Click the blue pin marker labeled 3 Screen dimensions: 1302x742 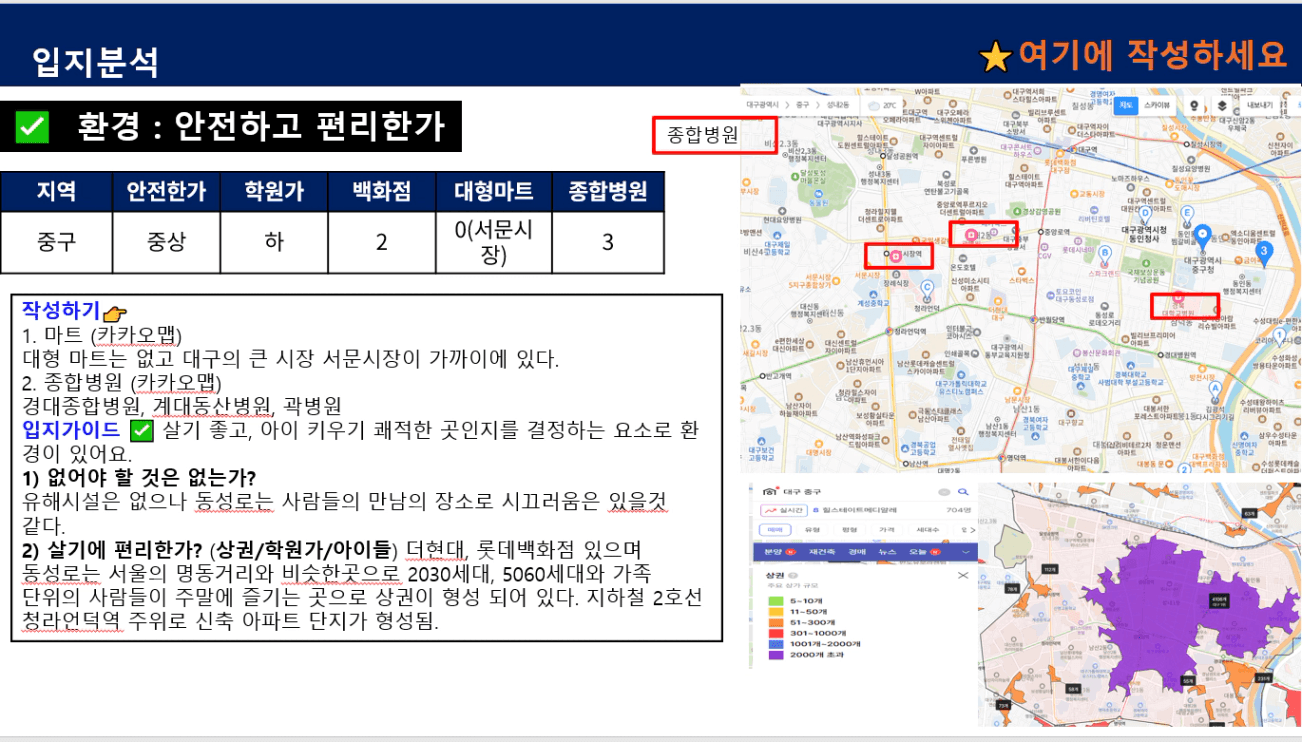1264,252
